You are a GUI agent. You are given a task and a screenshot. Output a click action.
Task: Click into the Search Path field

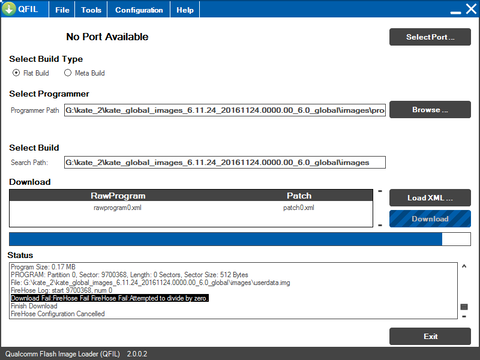point(225,162)
